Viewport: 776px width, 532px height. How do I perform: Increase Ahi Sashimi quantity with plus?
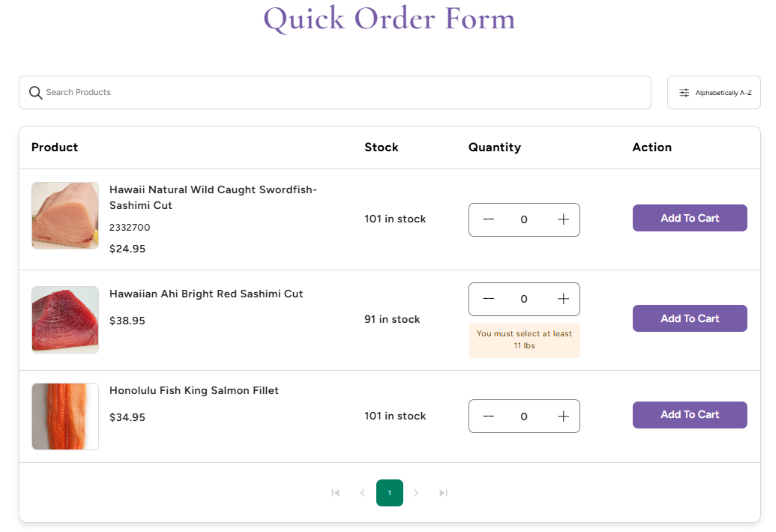(563, 299)
